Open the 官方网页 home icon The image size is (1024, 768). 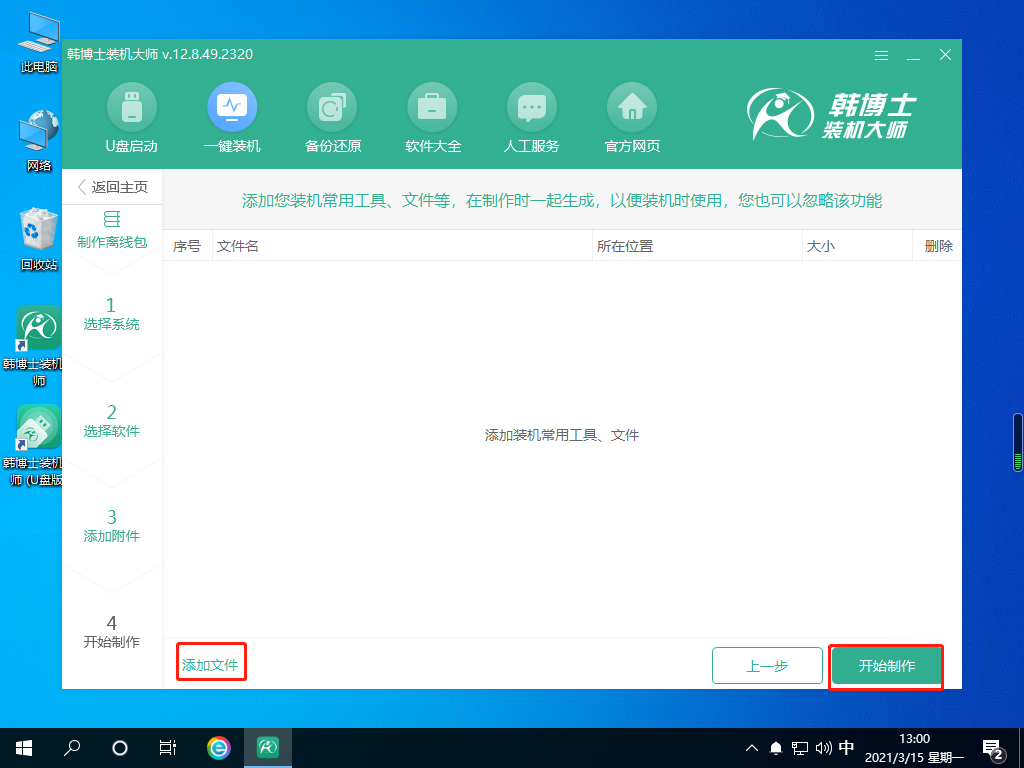tap(632, 107)
